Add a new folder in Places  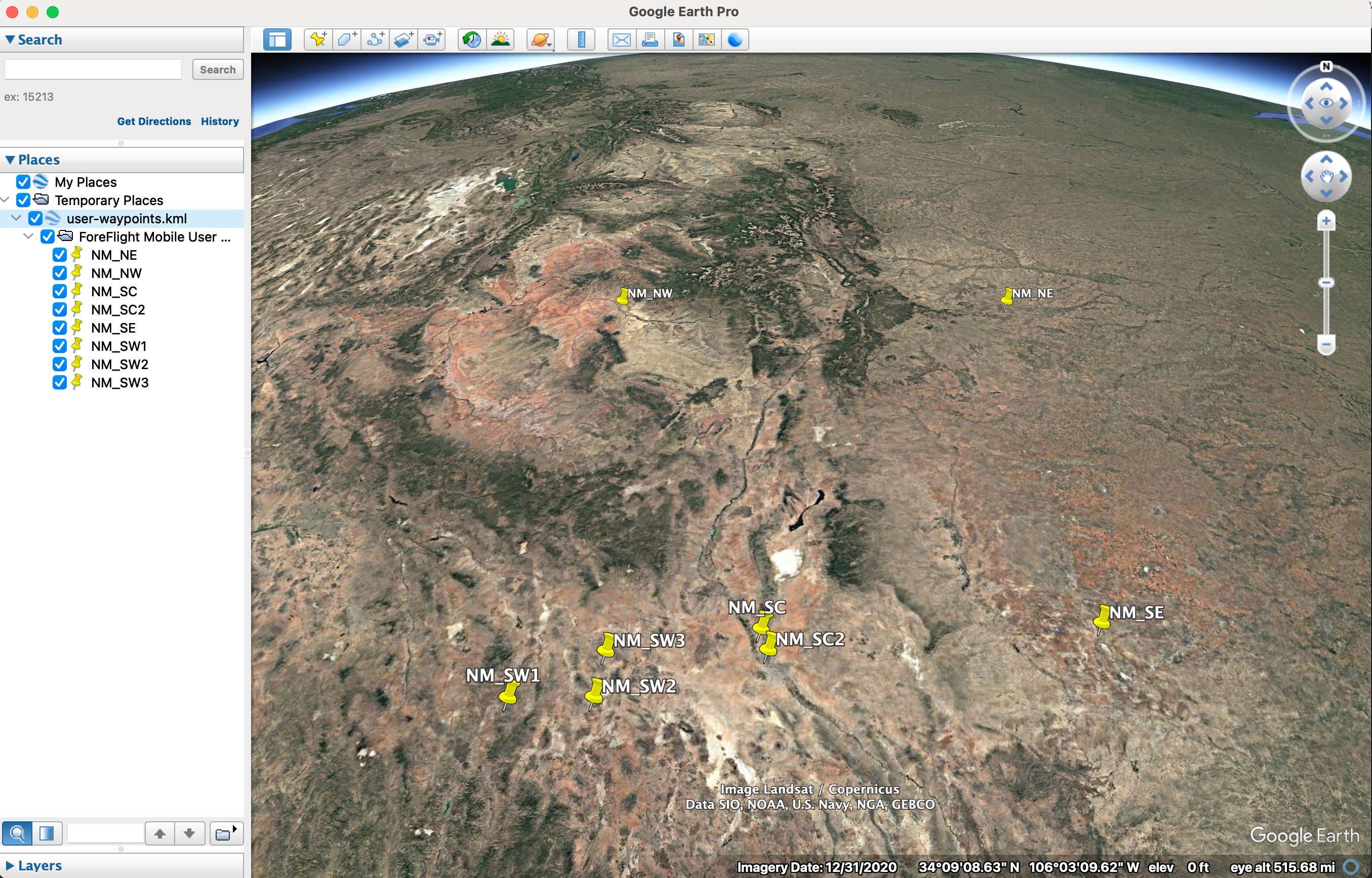coord(226,833)
